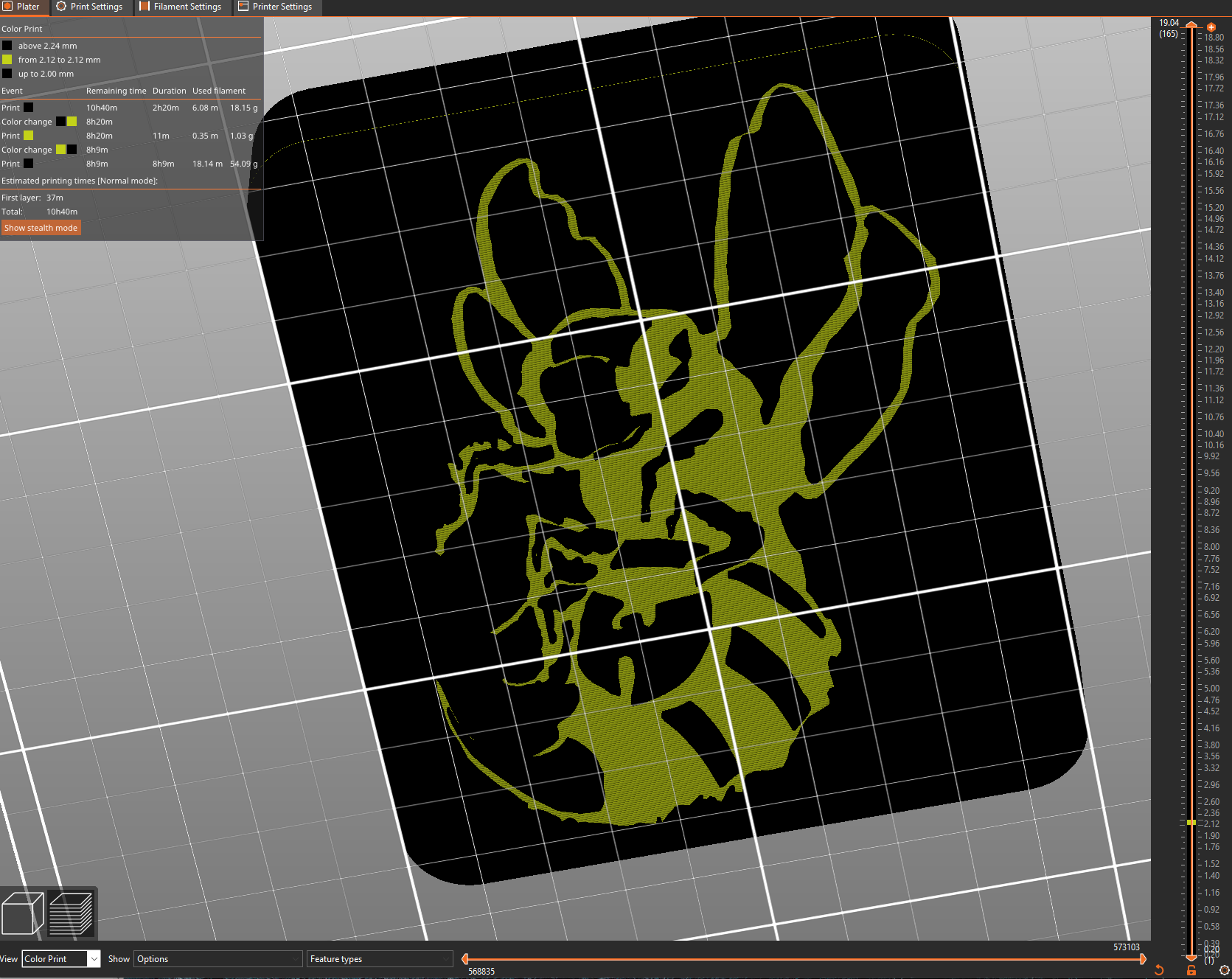Click the 573103 move count label
Viewport: 1232px width, 979px height.
point(1126,947)
